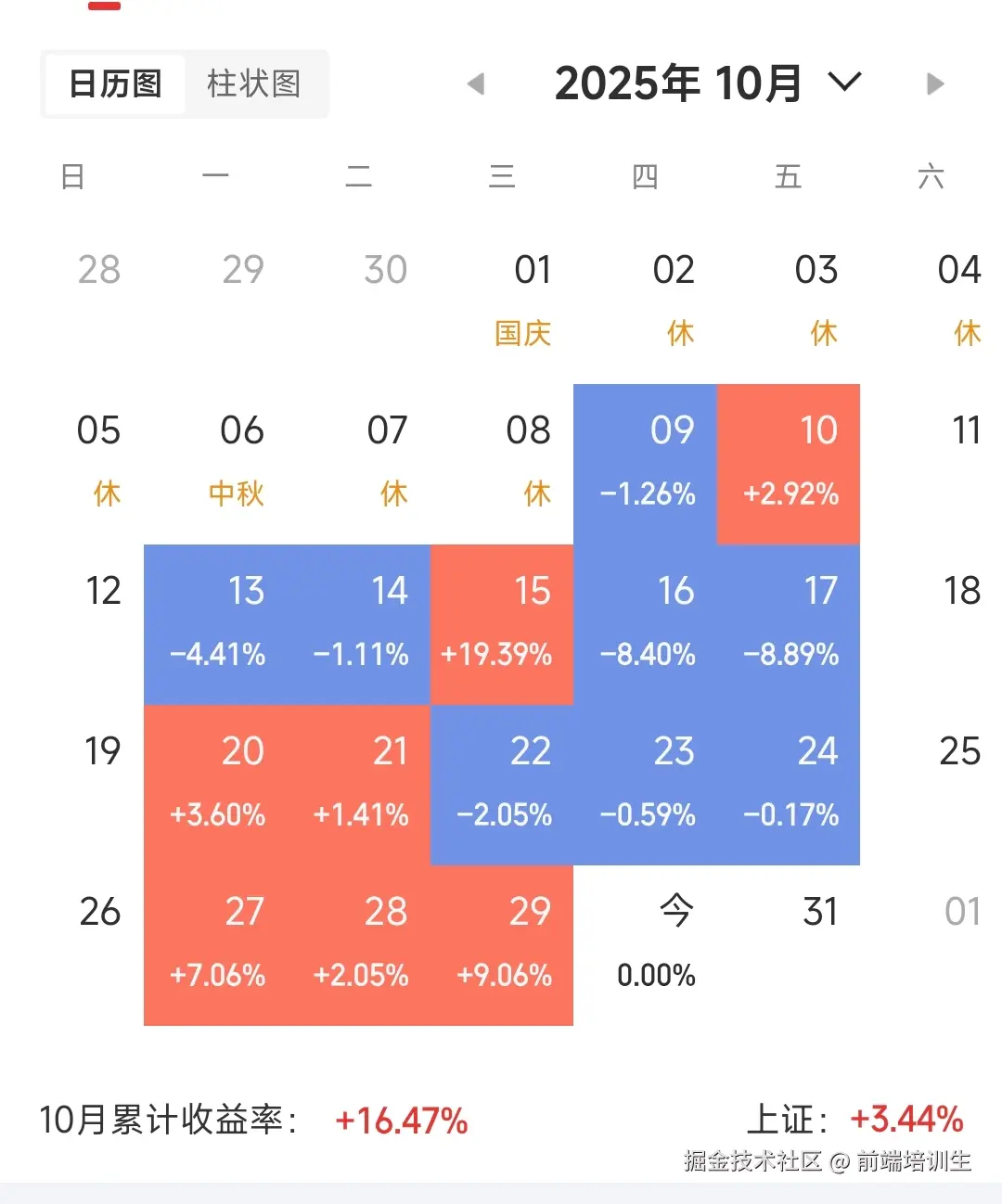This screenshot has height=1204, width=1002.
Task: Open October 29 cell showing +9.06%
Action: tap(502, 945)
